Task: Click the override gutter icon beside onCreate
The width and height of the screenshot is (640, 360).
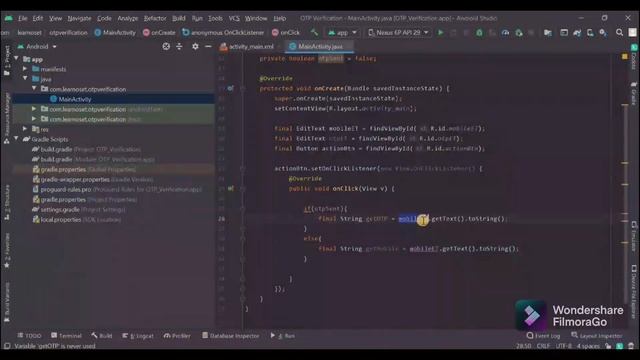Action: pos(231,88)
